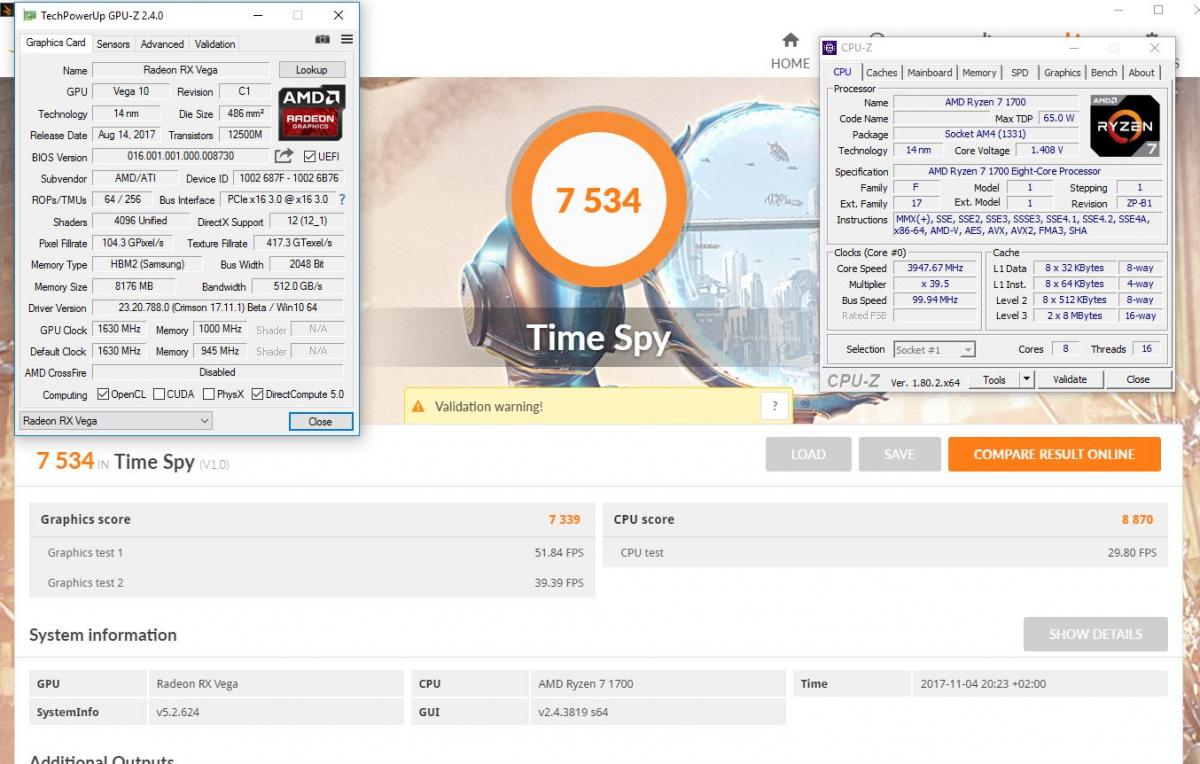The width and height of the screenshot is (1200, 764).
Task: Open the CPU-Z Graphics tab
Action: pyautogui.click(x=1062, y=72)
